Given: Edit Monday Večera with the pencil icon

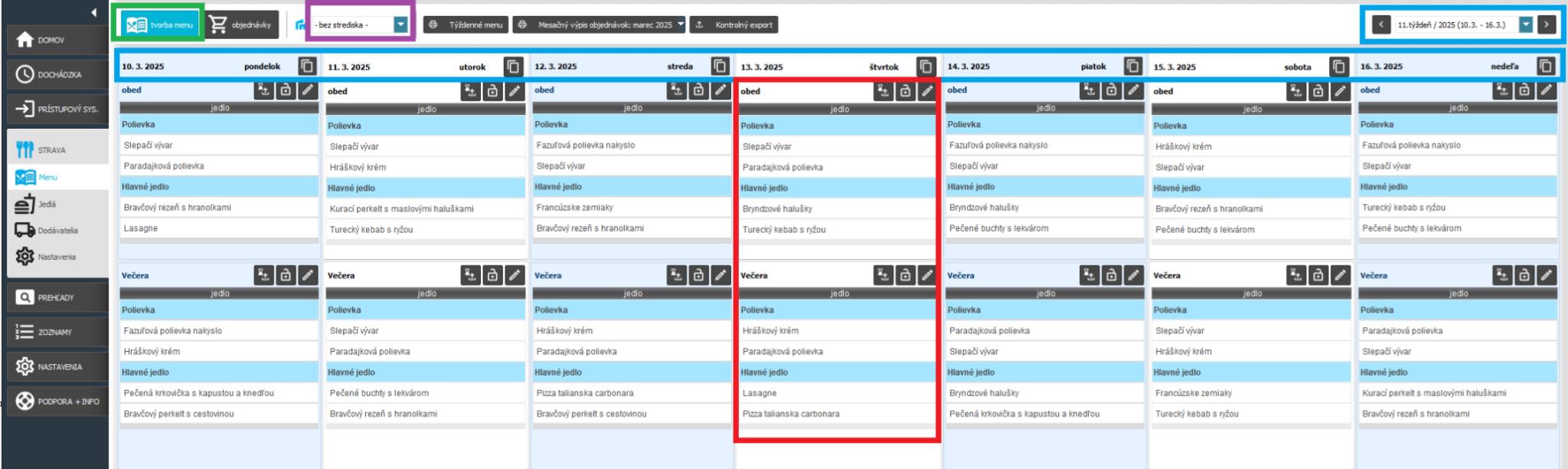Looking at the screenshot, I should point(308,275).
